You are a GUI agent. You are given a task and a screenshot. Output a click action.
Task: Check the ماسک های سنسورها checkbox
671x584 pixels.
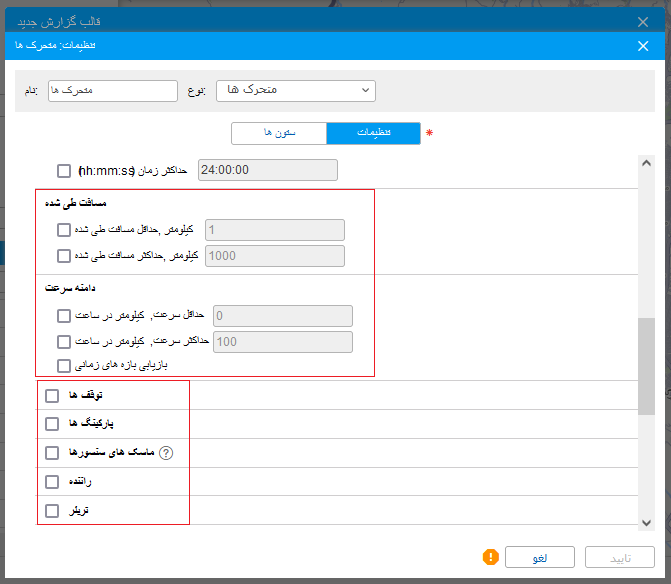(x=52, y=453)
